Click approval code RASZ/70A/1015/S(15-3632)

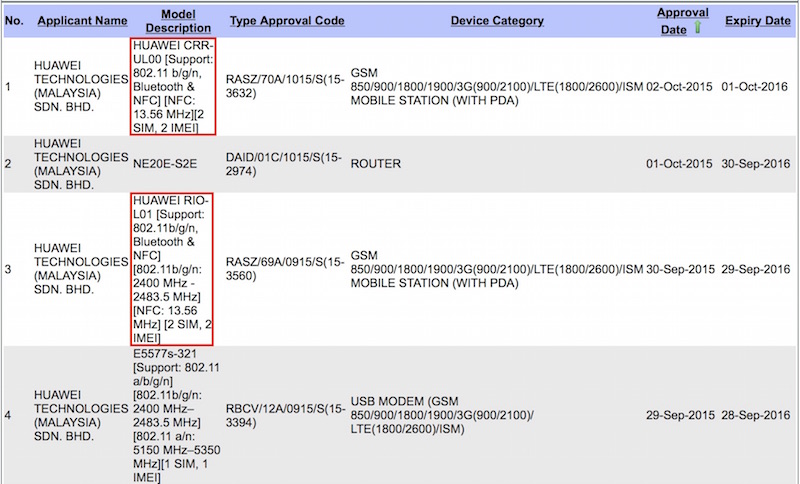tap(285, 87)
